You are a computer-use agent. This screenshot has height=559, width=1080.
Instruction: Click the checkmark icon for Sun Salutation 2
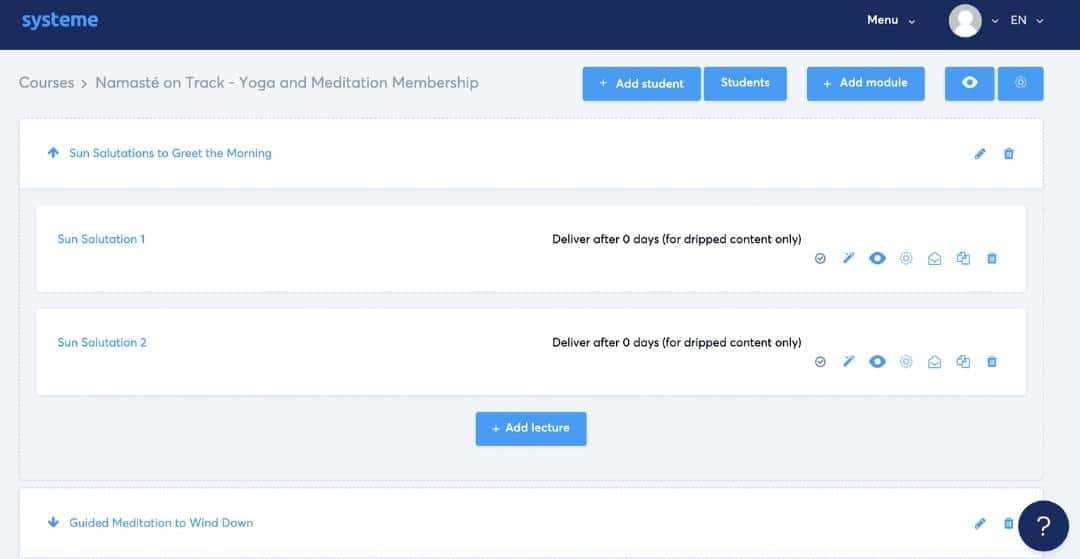pyautogui.click(x=820, y=362)
